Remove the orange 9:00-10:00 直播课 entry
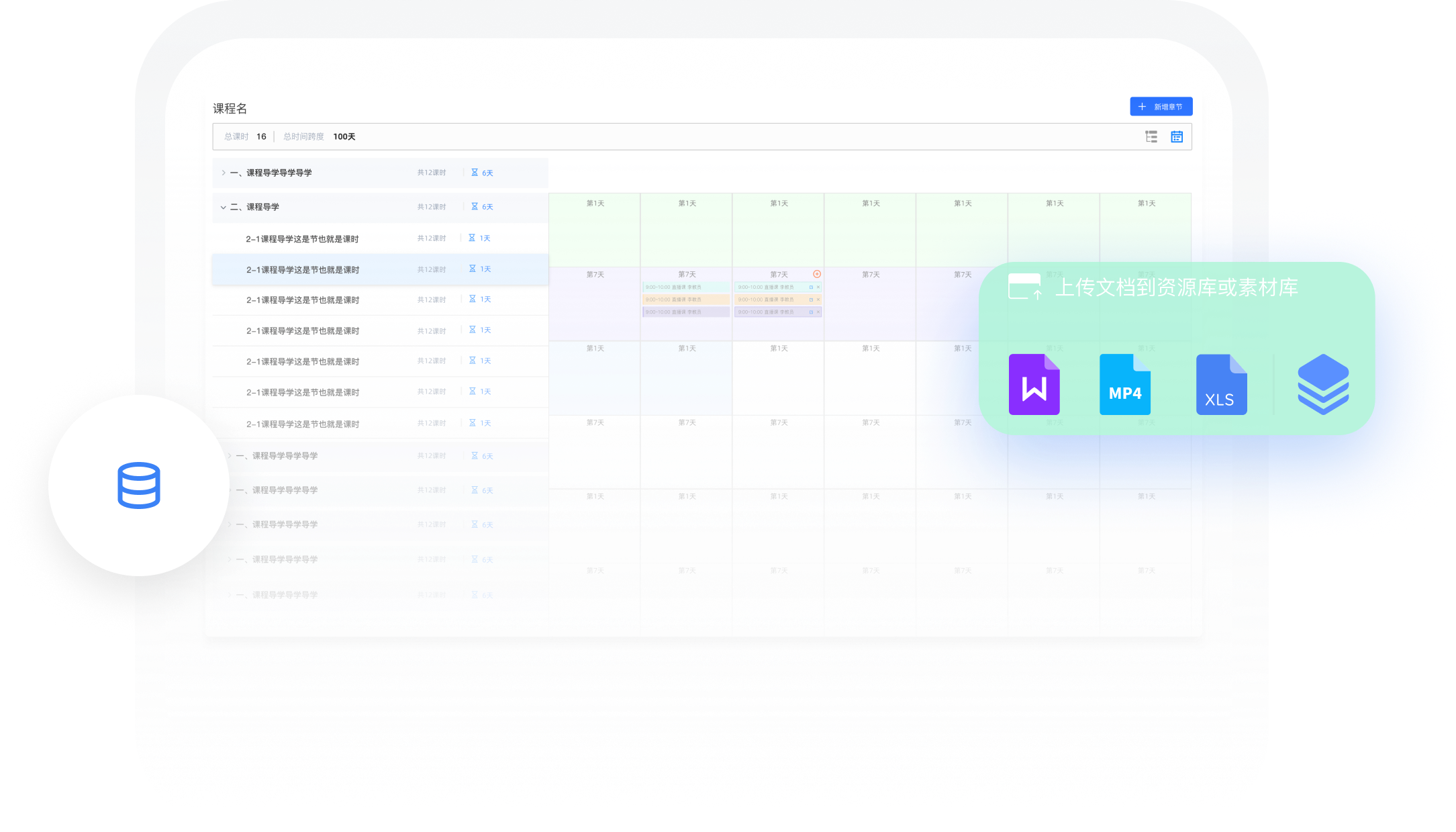The height and width of the screenshot is (832, 1456). (x=818, y=299)
